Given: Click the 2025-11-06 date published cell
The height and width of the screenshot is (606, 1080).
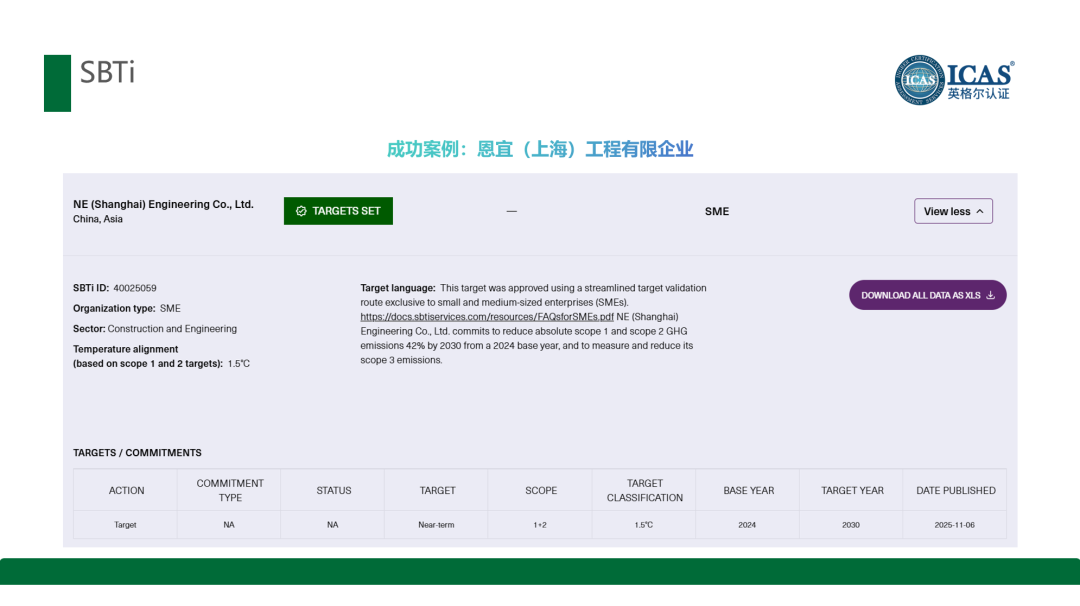Looking at the screenshot, I should coord(954,525).
